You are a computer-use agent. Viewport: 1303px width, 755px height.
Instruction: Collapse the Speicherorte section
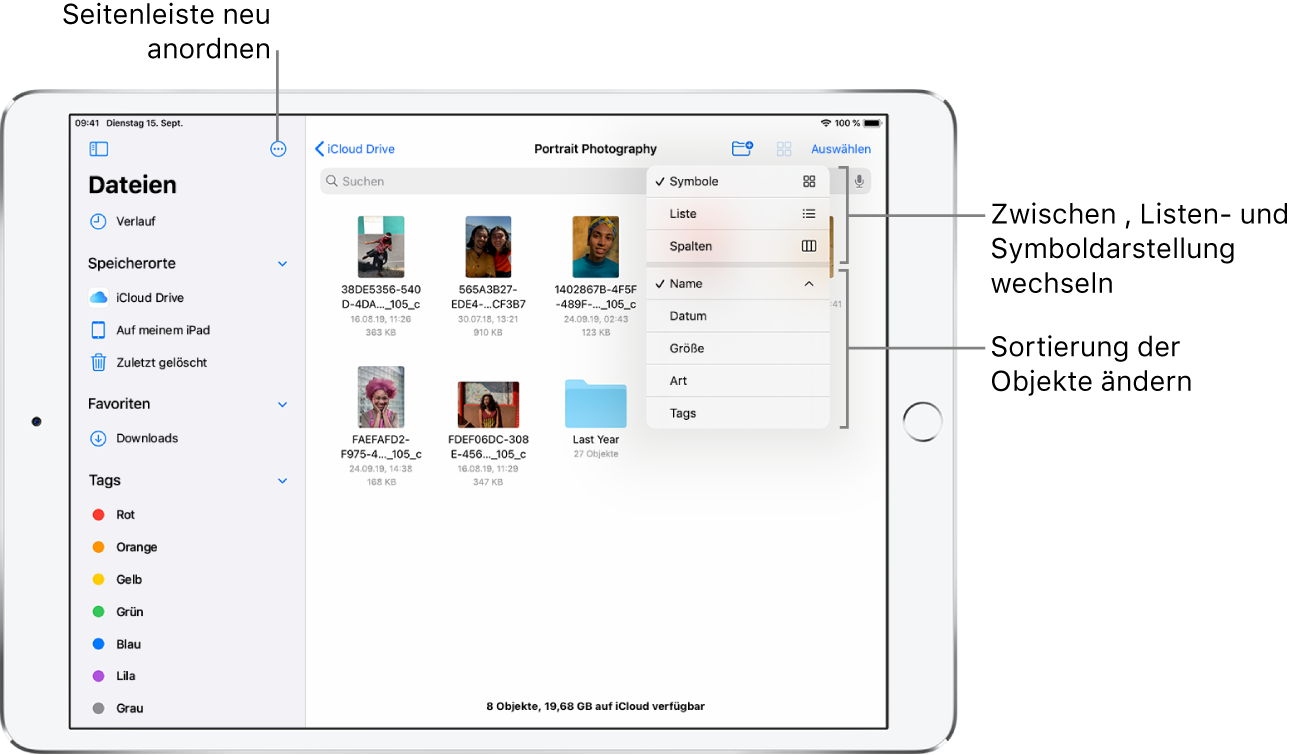(282, 264)
